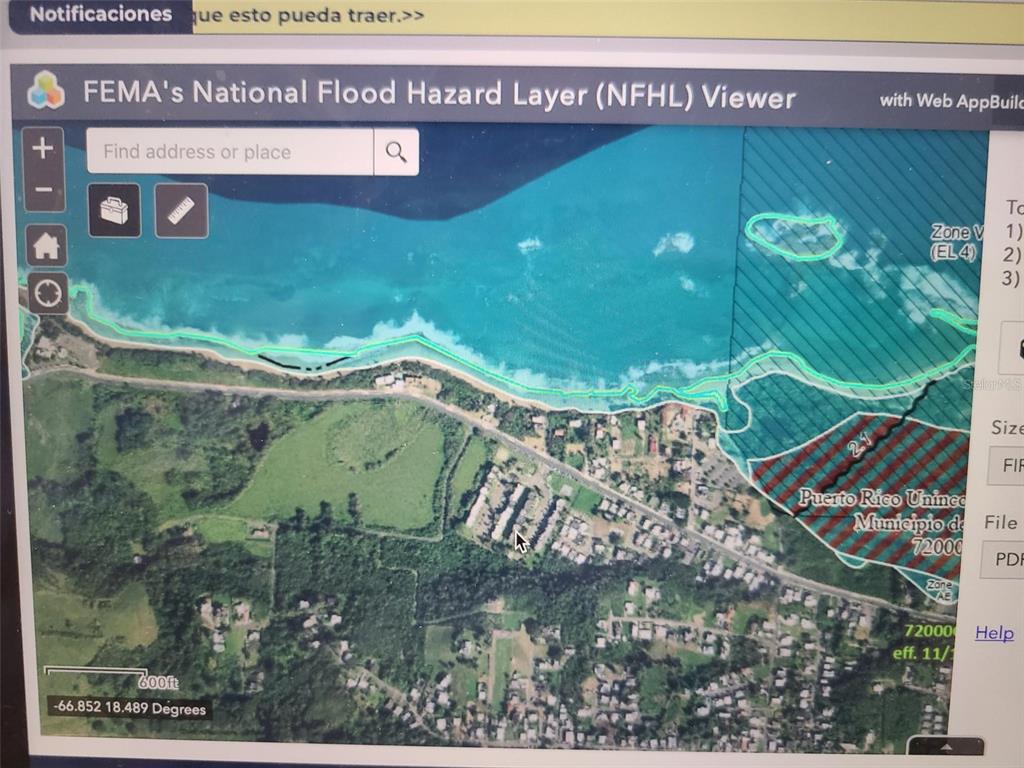Click the FEMA colored cubes logo

coord(46,91)
